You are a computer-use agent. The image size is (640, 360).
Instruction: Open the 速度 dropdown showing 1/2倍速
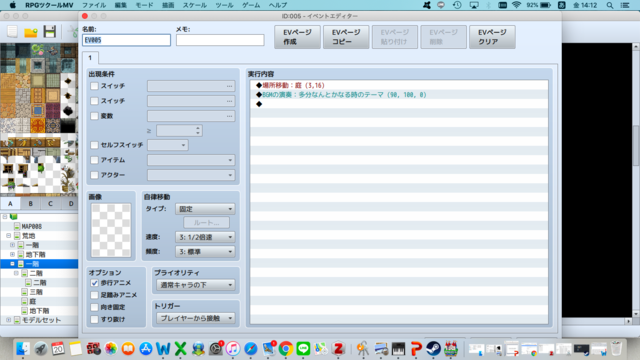pyautogui.click(x=205, y=237)
